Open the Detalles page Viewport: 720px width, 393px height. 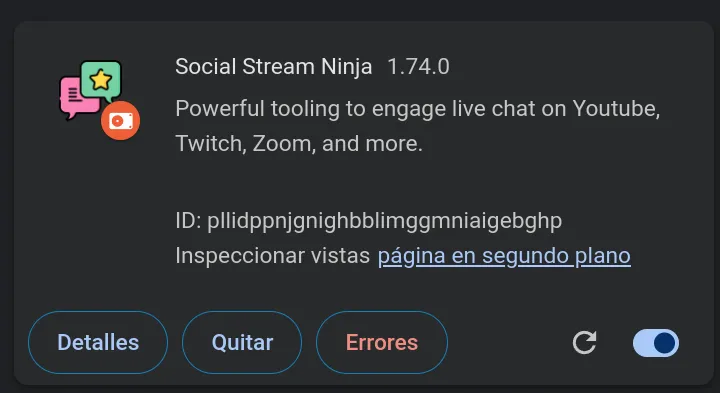coord(98,342)
